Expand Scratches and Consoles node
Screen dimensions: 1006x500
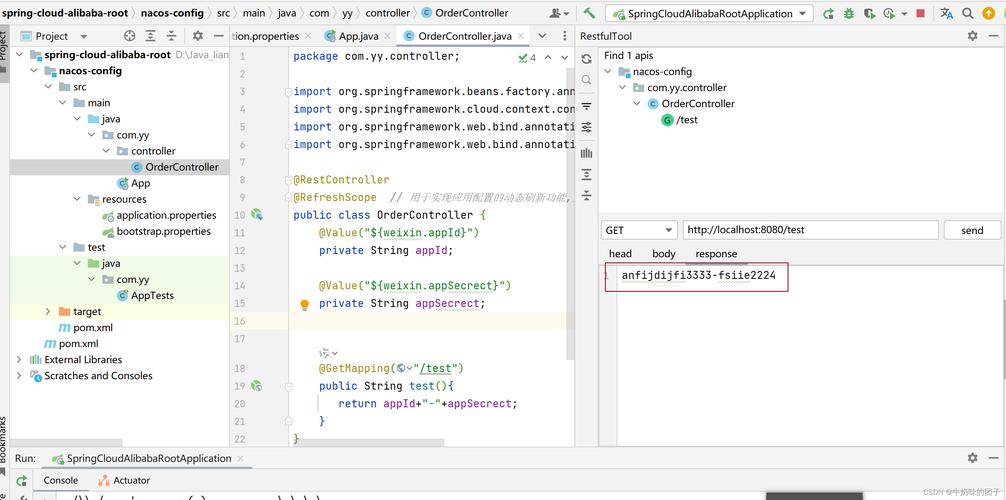pos(19,375)
